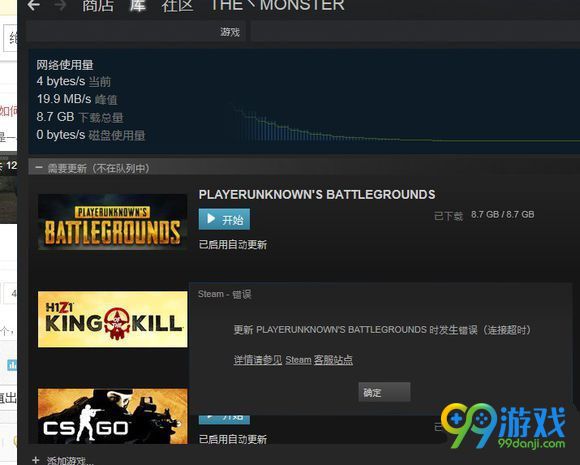Click the CS:GO 开始 button behind dialog
This screenshot has width=580, height=465.
coord(224,419)
